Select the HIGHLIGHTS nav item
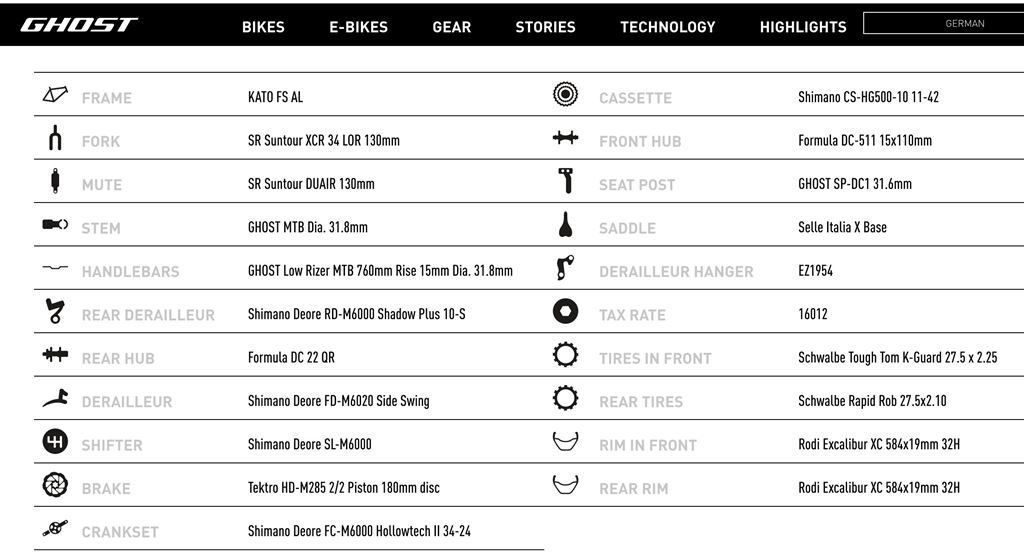This screenshot has height=554, width=1024. coord(803,27)
